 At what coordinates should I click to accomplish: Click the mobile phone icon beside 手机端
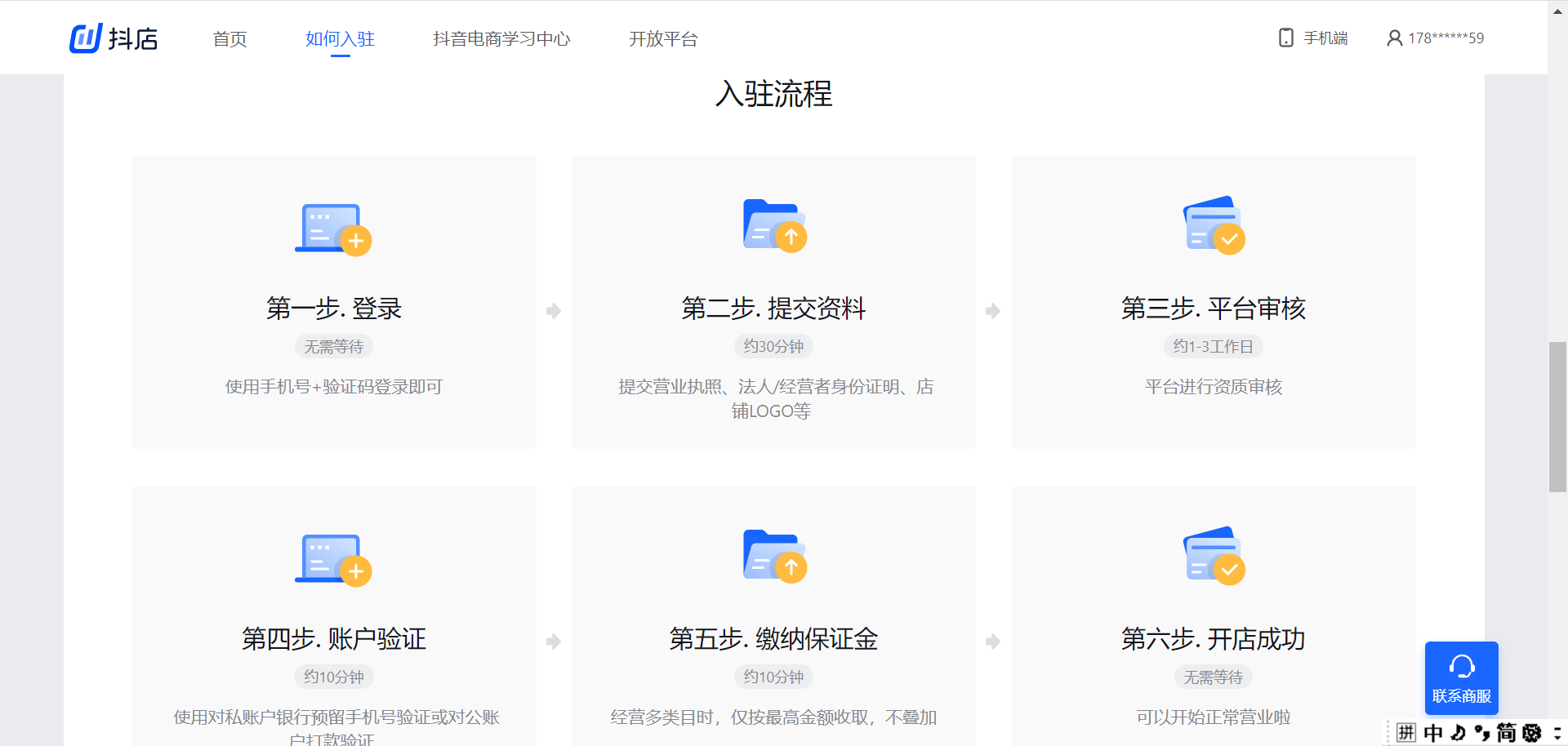[x=1285, y=38]
